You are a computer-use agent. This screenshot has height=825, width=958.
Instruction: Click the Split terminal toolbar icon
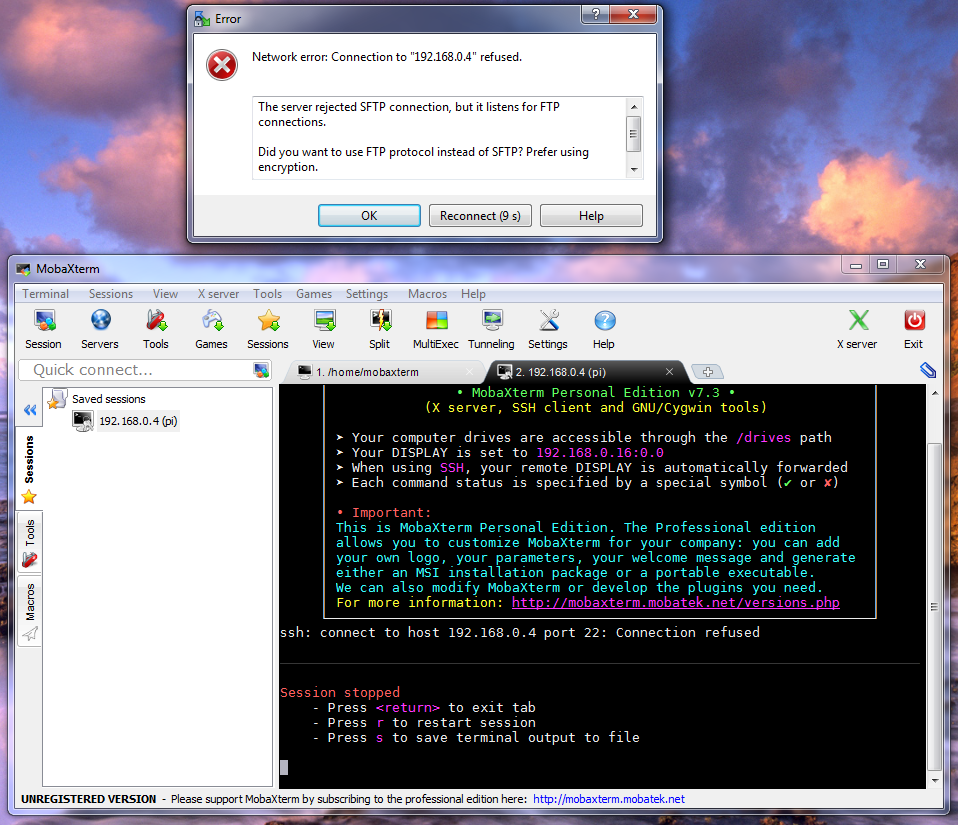click(x=379, y=329)
